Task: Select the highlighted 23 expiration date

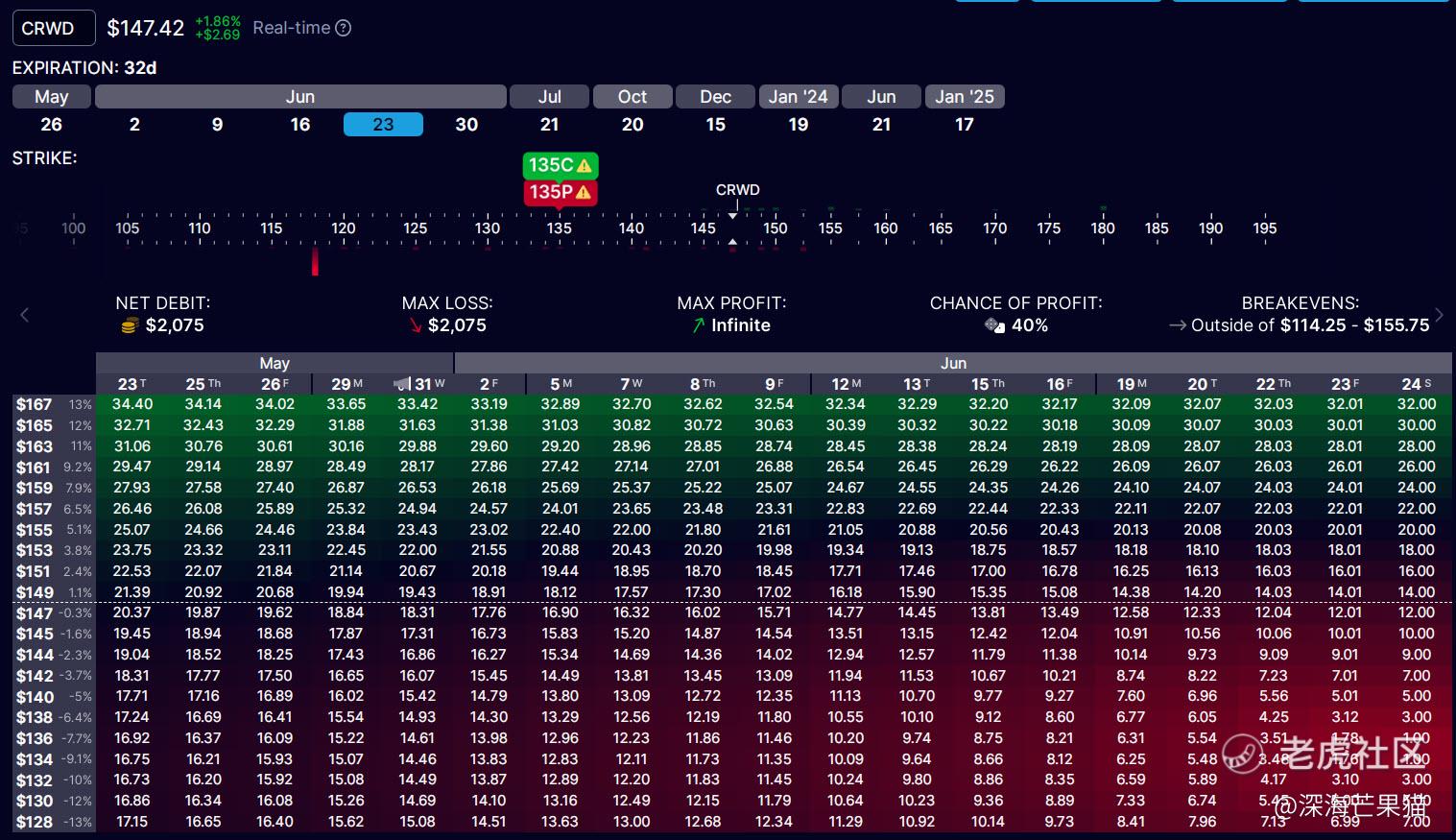Action: 383,125
